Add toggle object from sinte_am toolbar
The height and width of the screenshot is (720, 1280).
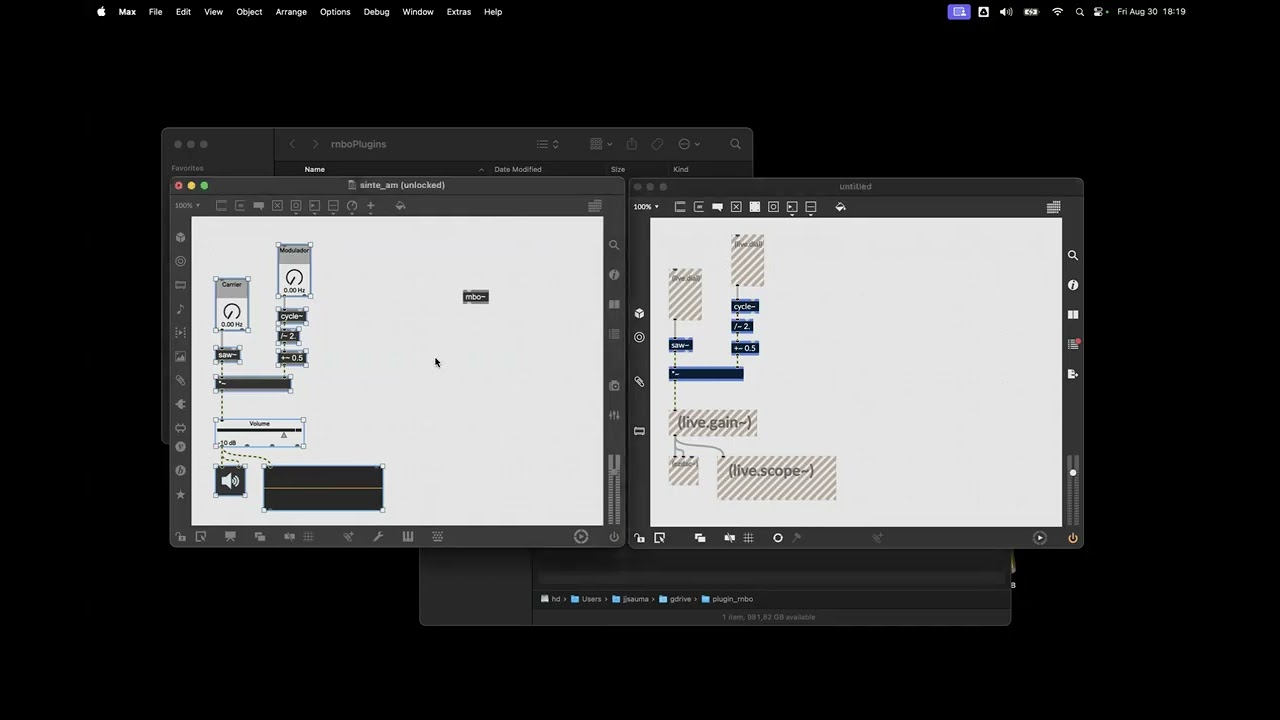click(x=277, y=206)
